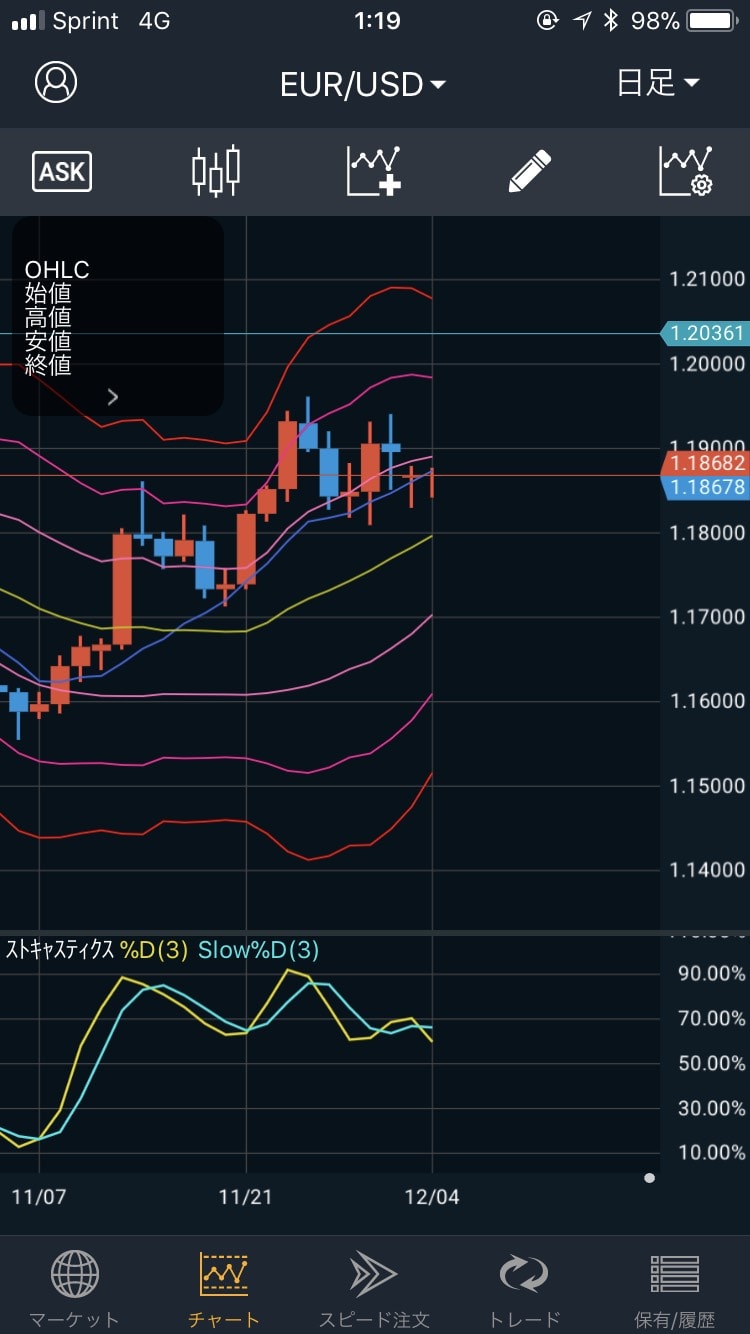Switch to the 保有/履歴 tab
Viewport: 750px width, 1334px height.
675,1289
